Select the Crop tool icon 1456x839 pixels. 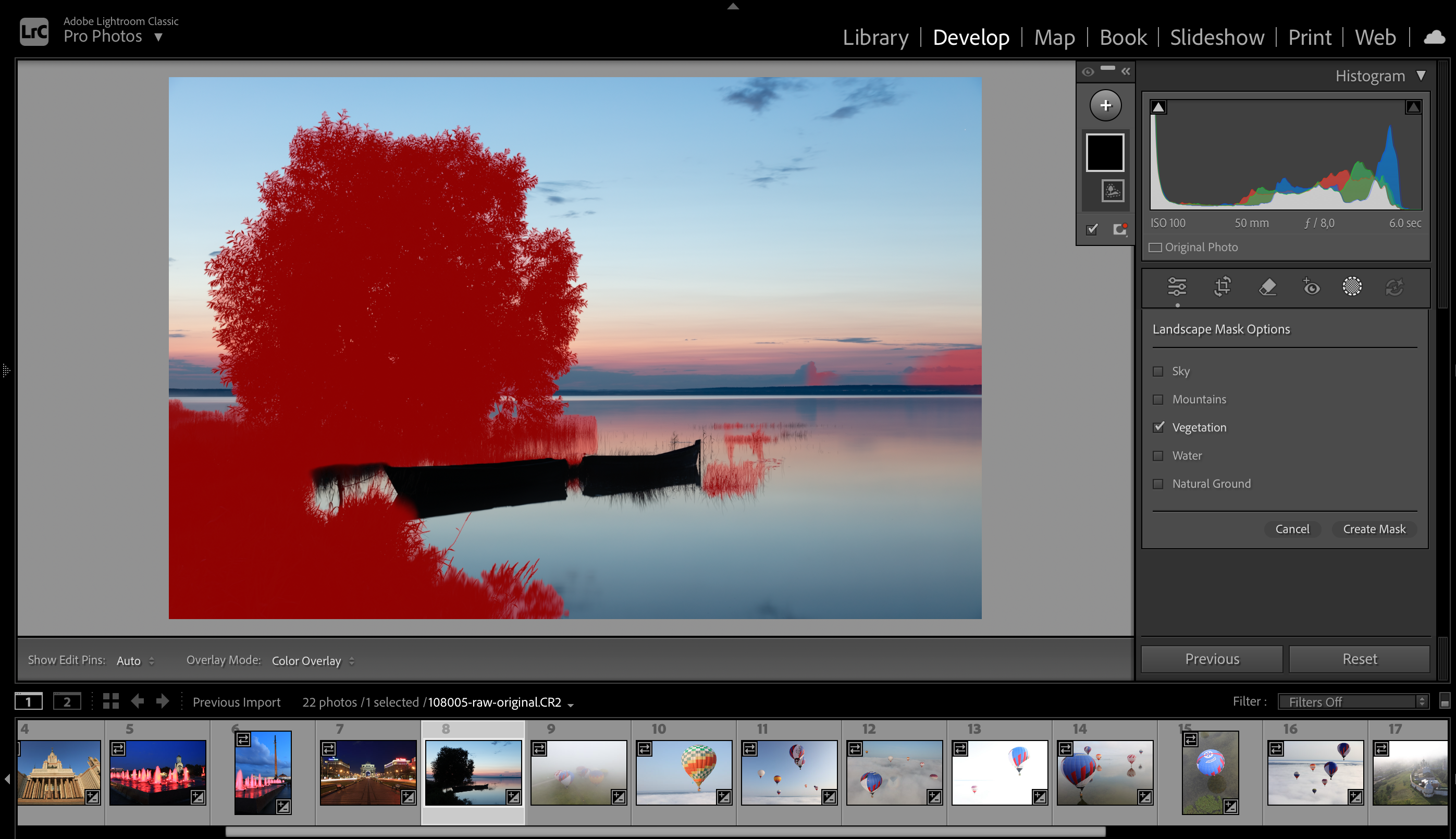1222,287
